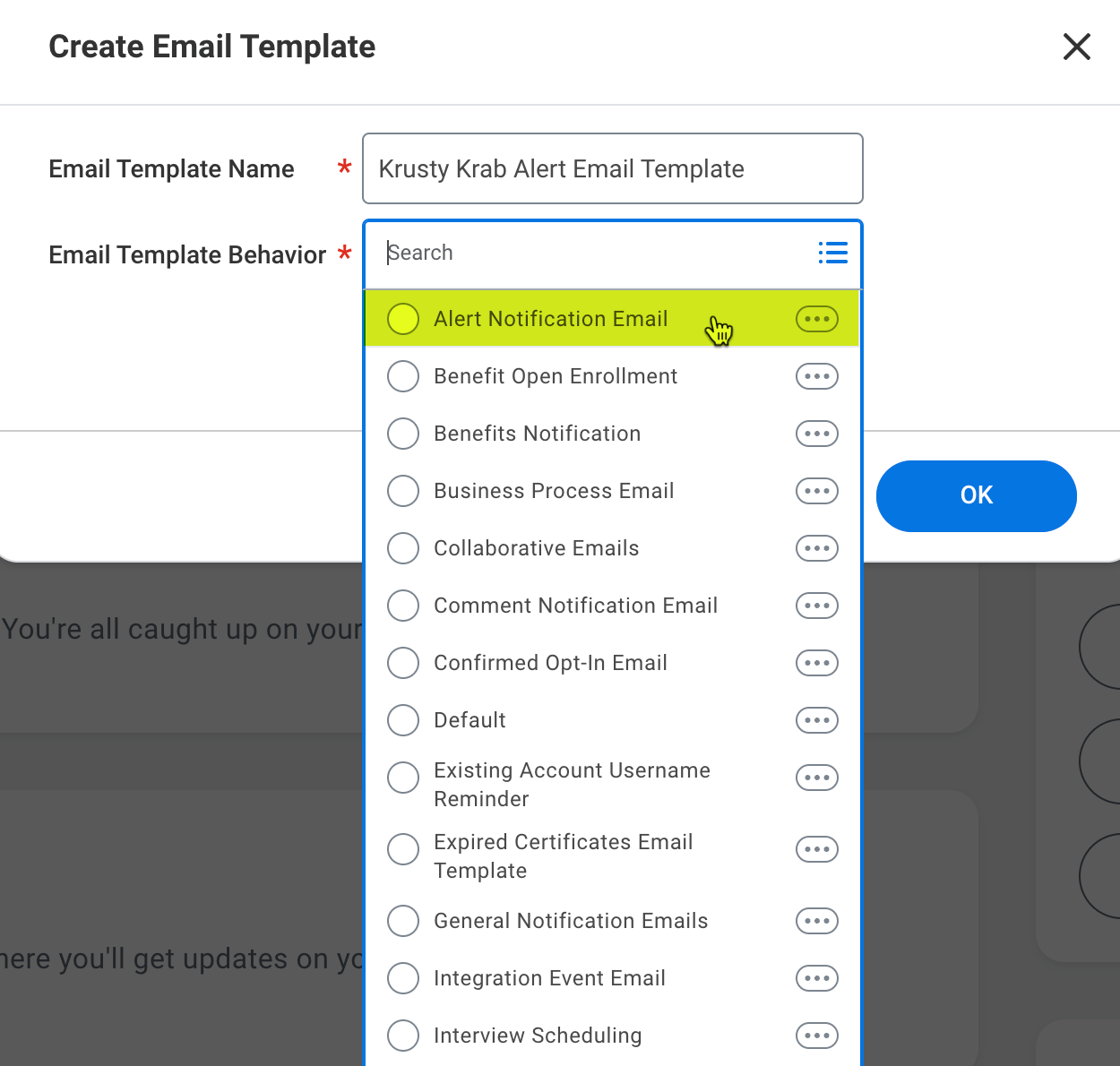This screenshot has width=1120, height=1066.
Task: Open related actions for Benefits Notification
Action: pos(817,434)
